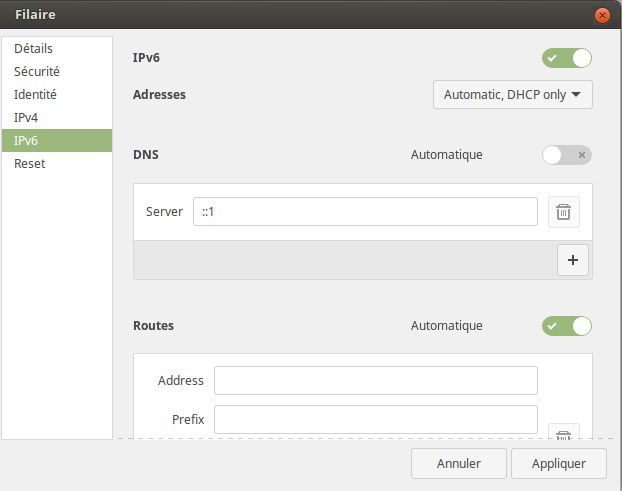
Task: Select Détails in the sidebar
Action: pos(57,49)
